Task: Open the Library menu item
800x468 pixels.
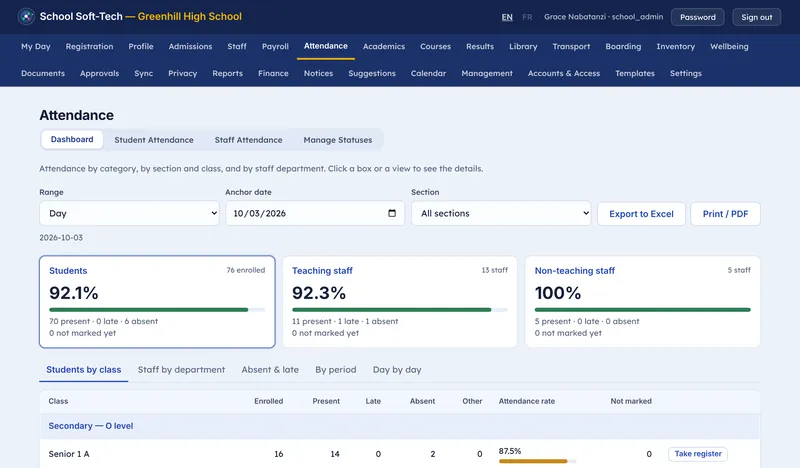Action: pos(523,46)
